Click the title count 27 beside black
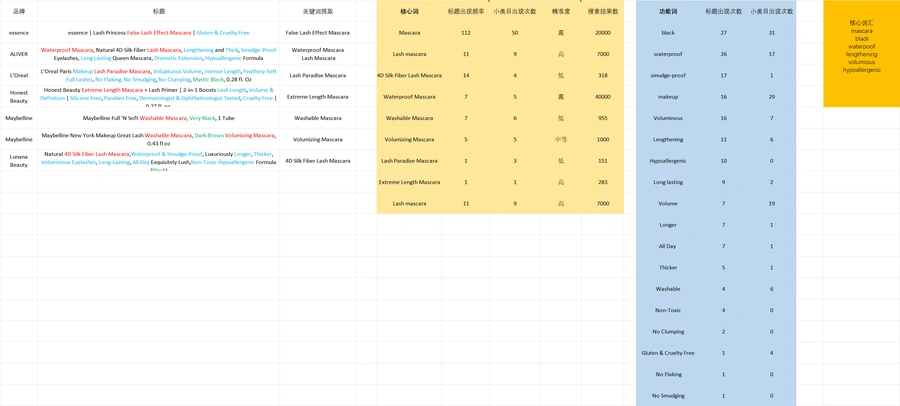This screenshot has width=900, height=406. pyautogui.click(x=724, y=33)
